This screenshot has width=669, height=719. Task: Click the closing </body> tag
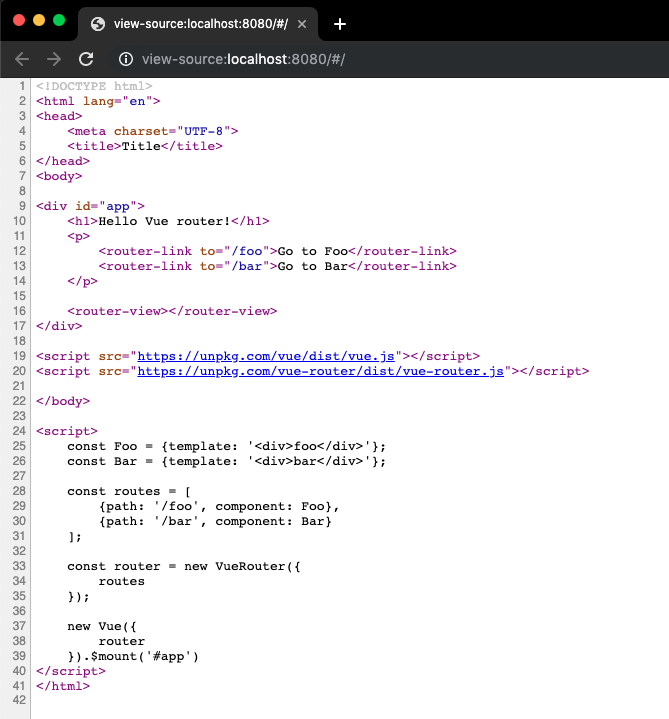pyautogui.click(x=63, y=401)
